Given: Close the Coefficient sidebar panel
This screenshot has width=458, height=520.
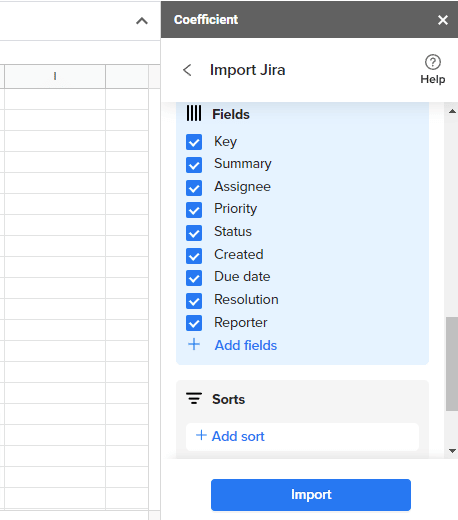Looking at the screenshot, I should click(443, 20).
